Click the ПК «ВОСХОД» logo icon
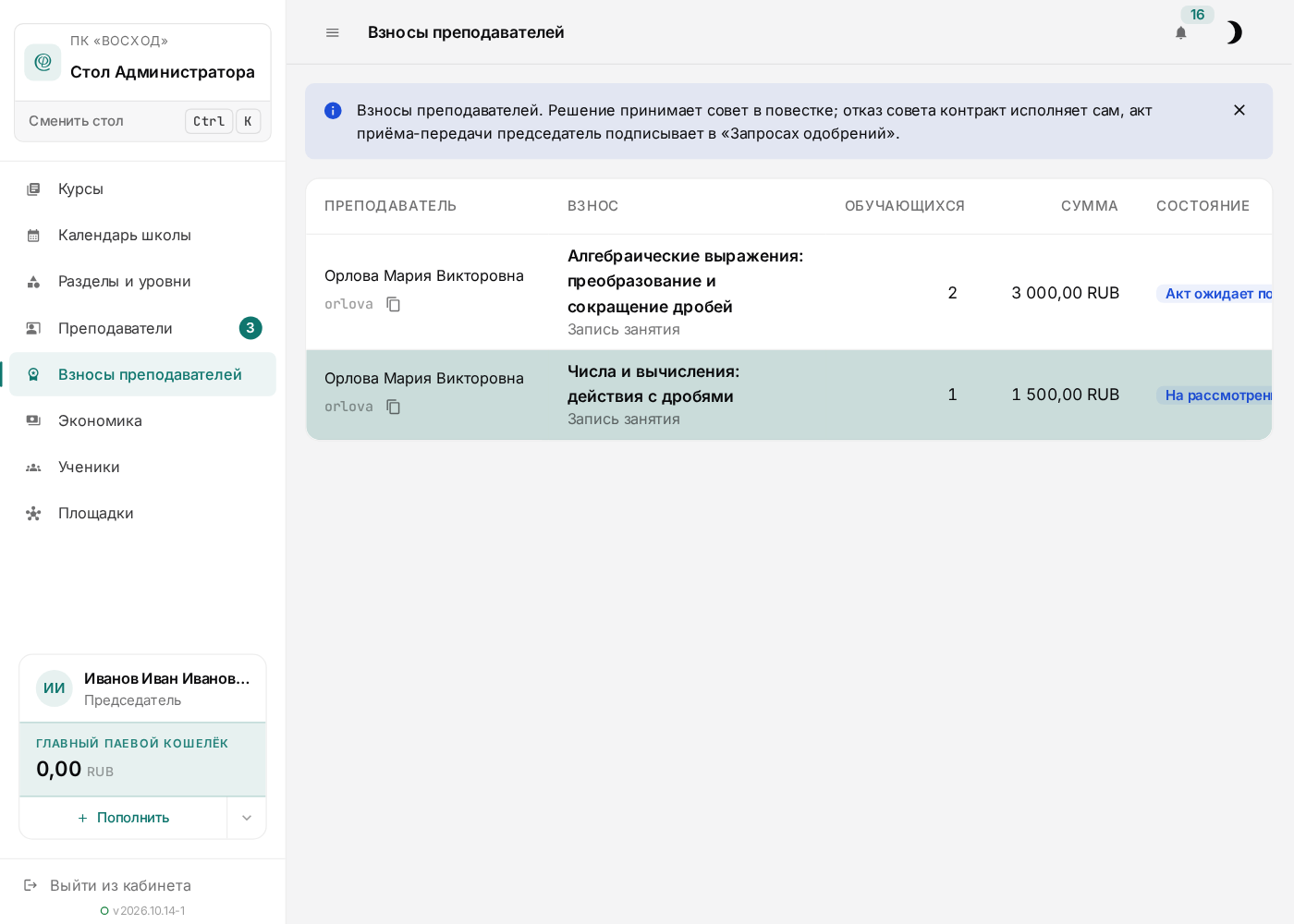 43,62
